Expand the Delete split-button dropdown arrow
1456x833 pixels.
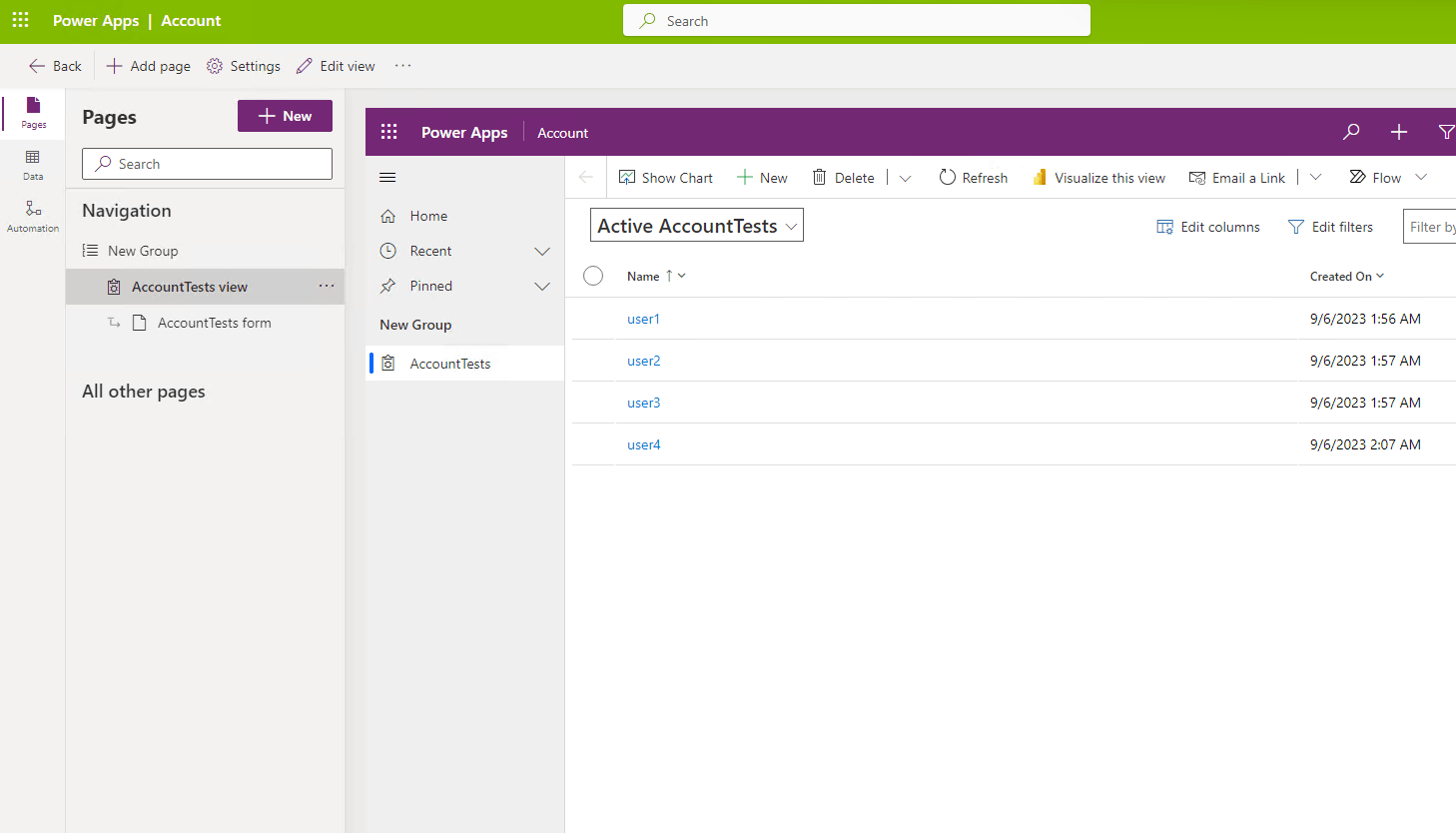point(906,178)
